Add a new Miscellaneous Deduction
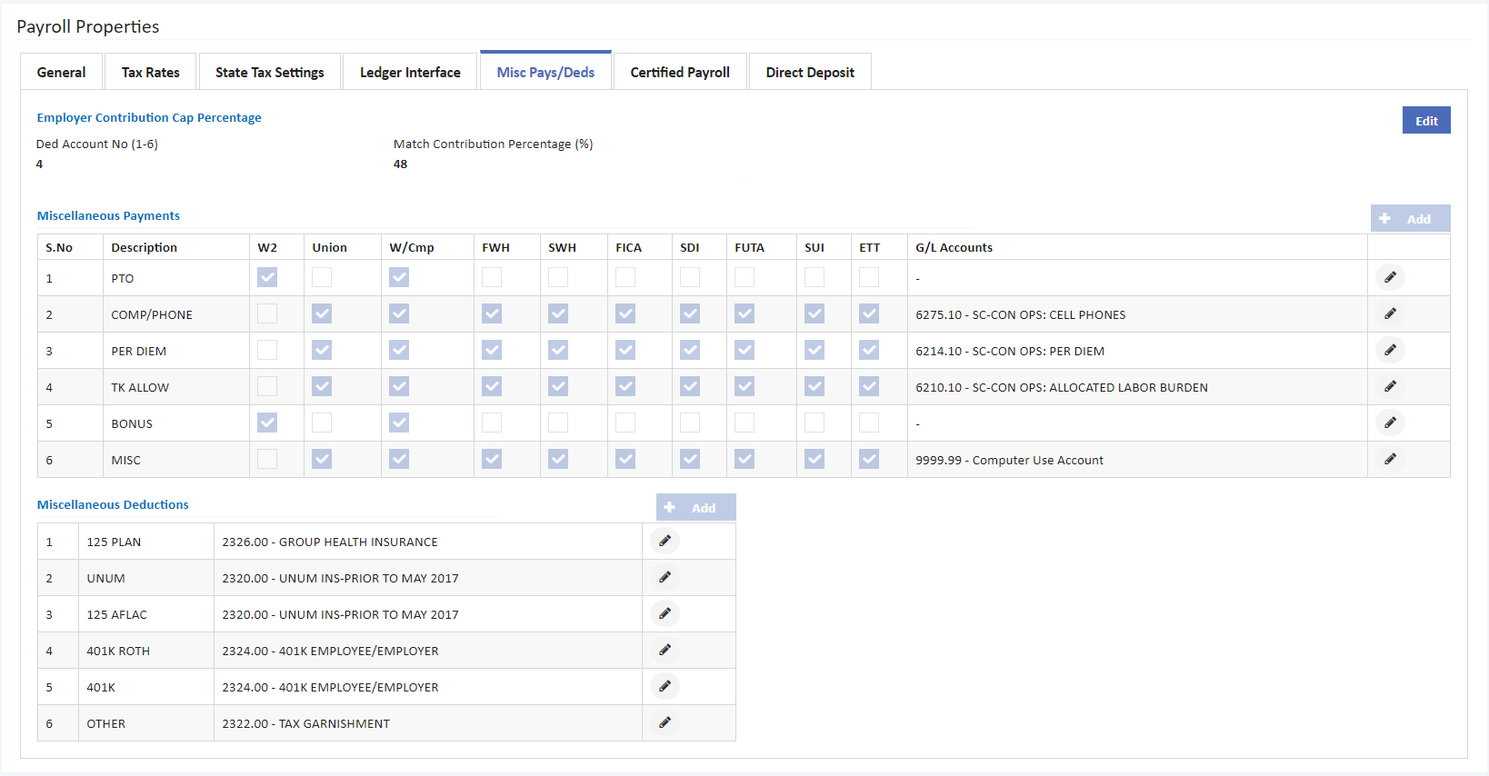The height and width of the screenshot is (776, 1489). [696, 507]
